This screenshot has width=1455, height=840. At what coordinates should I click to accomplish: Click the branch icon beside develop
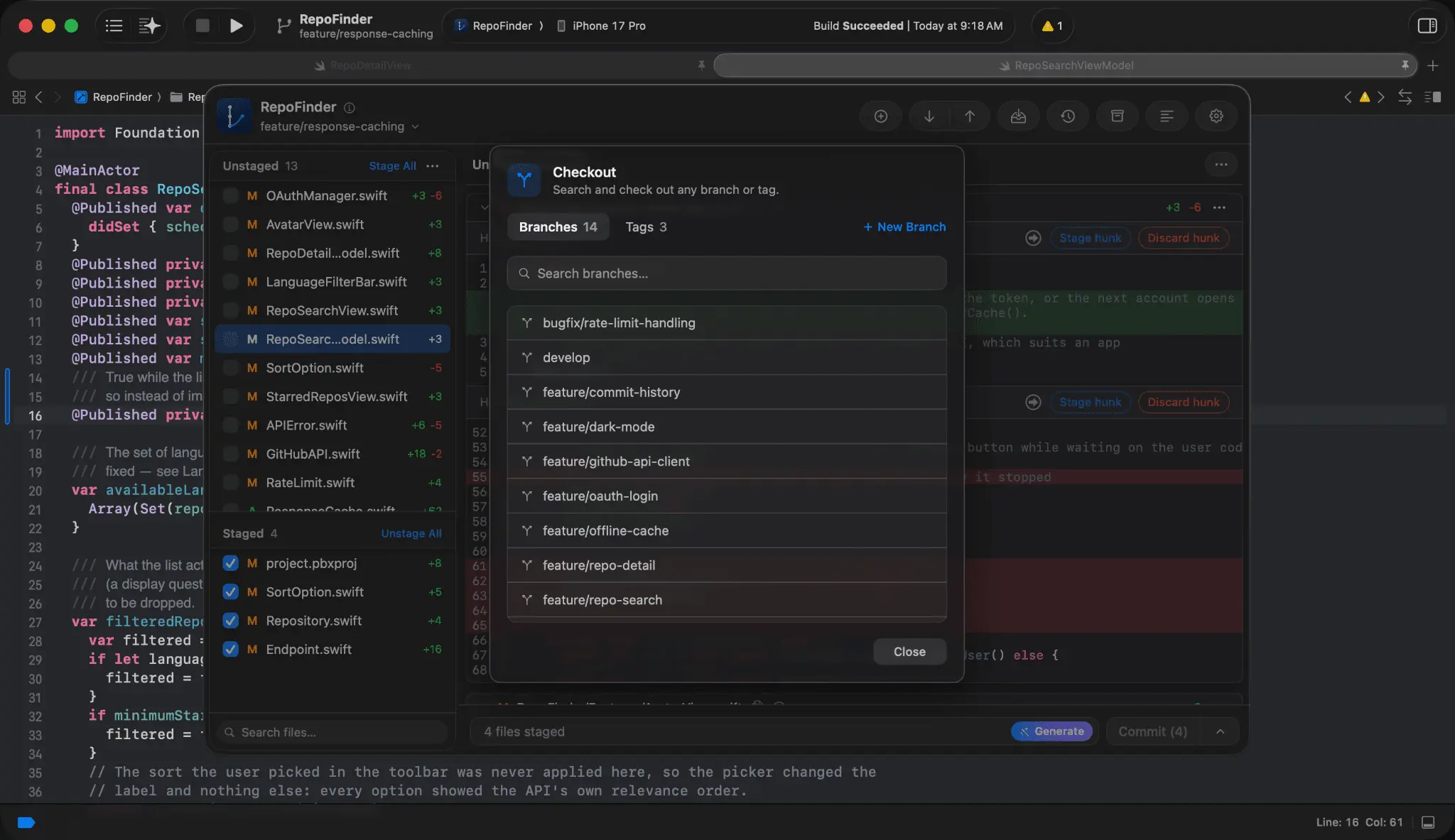527,357
